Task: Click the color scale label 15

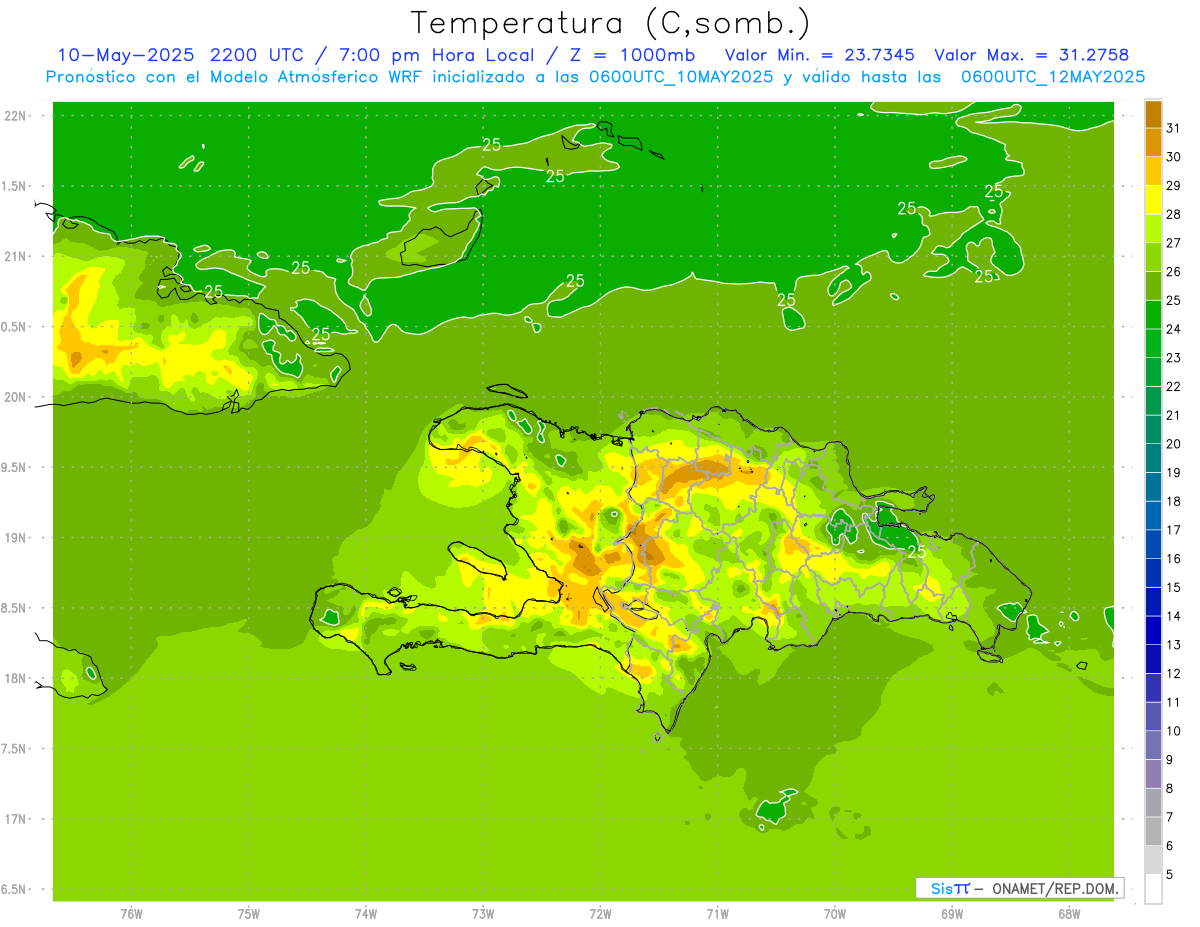Action: click(x=1173, y=587)
